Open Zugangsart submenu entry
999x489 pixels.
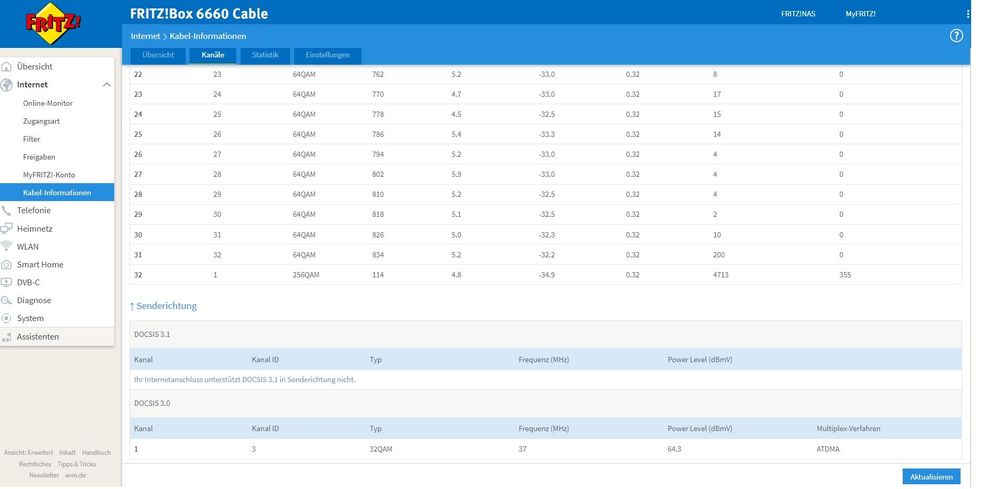(x=41, y=121)
